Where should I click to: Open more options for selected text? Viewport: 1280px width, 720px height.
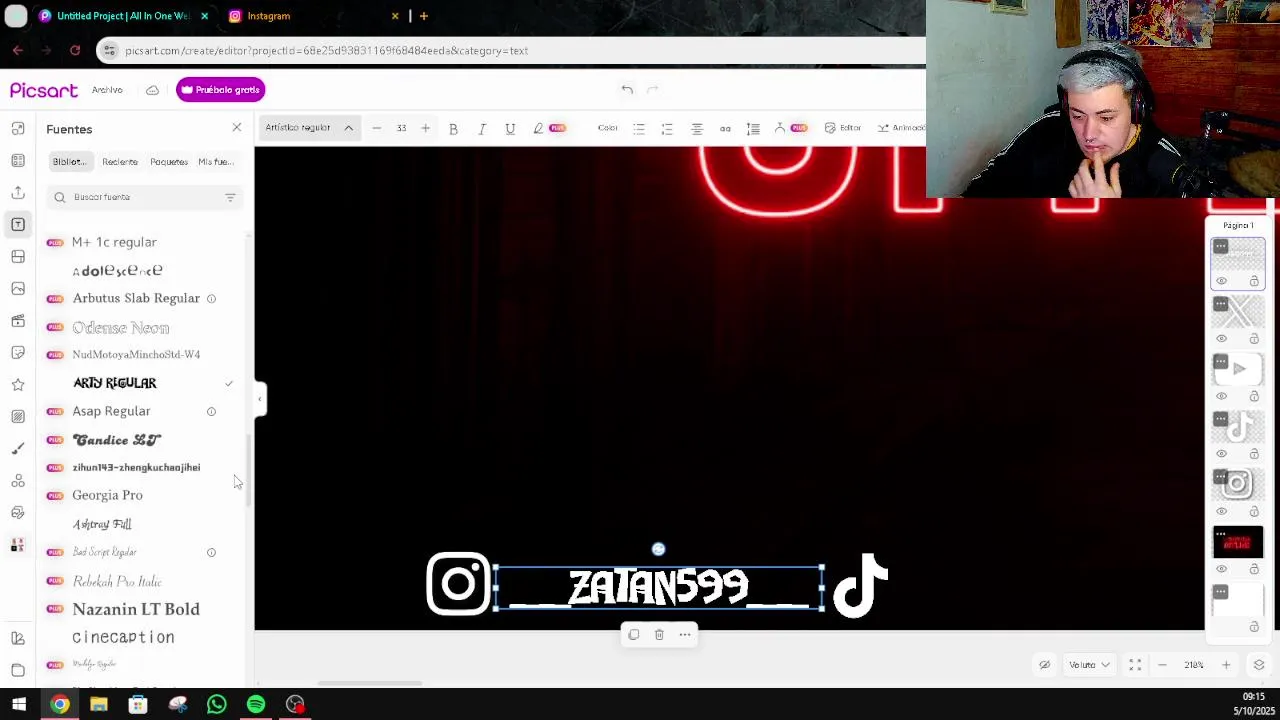685,635
